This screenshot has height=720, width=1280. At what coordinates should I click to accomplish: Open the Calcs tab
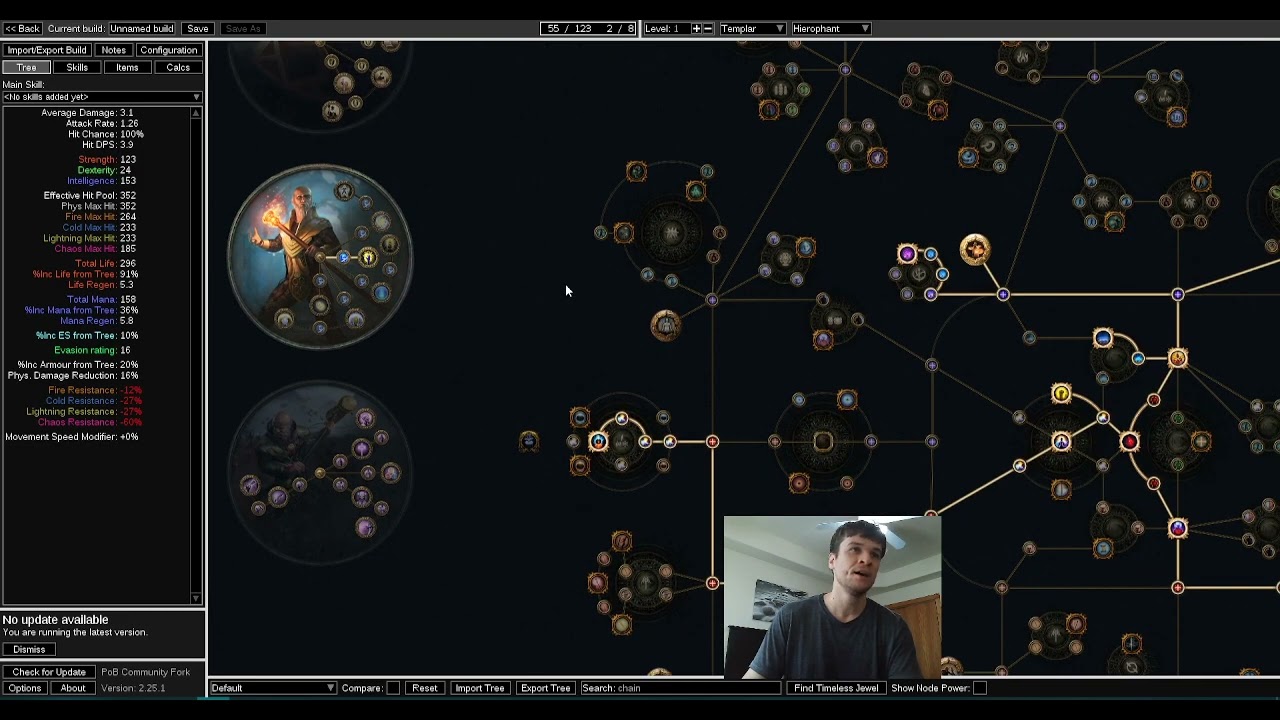pyautogui.click(x=178, y=67)
